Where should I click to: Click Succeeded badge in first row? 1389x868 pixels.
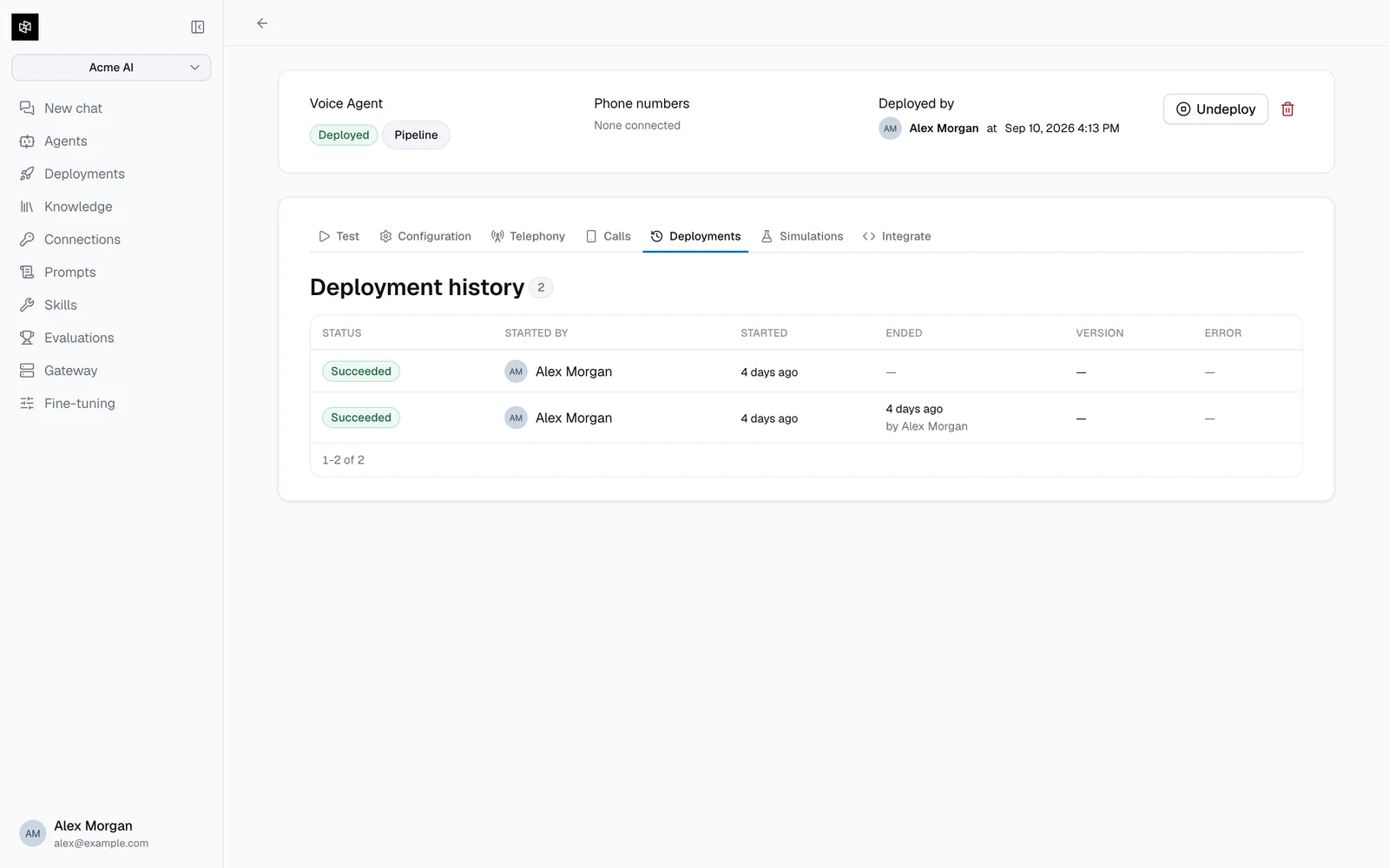pyautogui.click(x=361, y=372)
